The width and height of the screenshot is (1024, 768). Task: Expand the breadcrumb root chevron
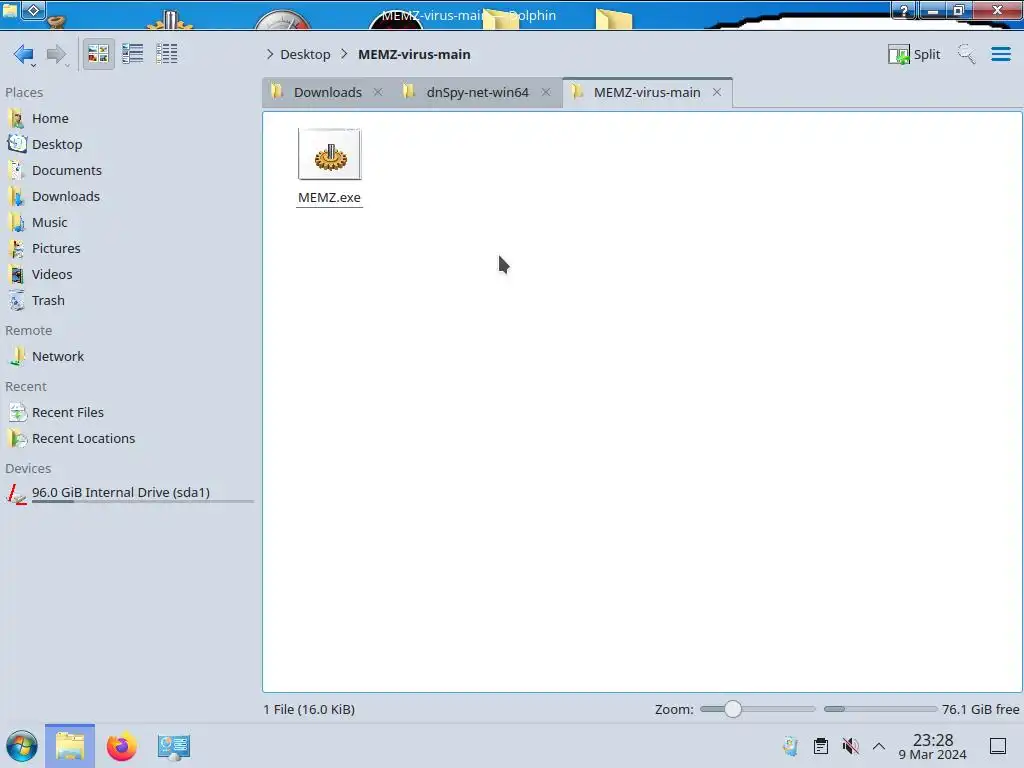pos(270,54)
